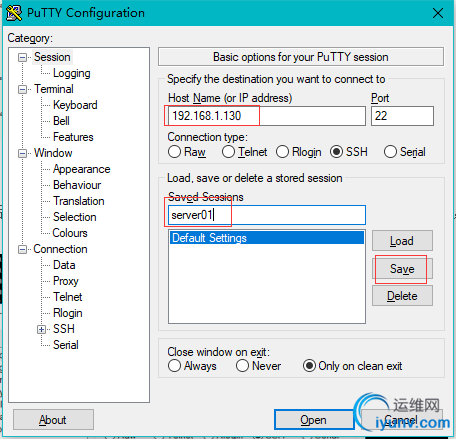This screenshot has width=456, height=439.
Task: Open the Logging category
Action: (x=72, y=73)
